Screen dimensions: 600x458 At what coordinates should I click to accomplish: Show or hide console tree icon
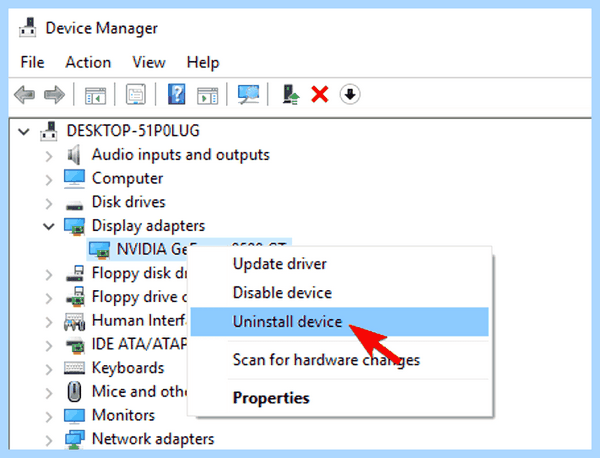(x=95, y=95)
